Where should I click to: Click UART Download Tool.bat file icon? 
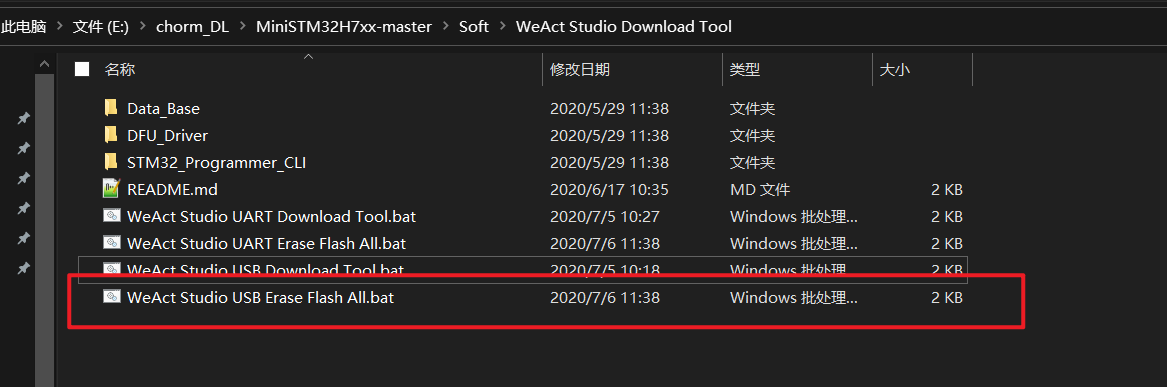tap(112, 216)
